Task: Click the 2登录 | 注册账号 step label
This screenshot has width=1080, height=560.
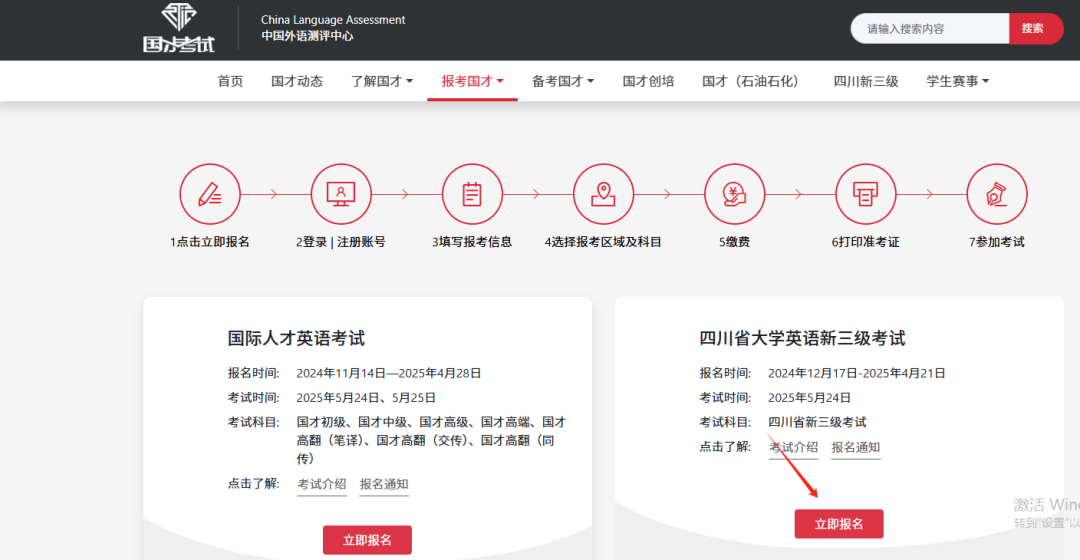Action: pos(341,242)
